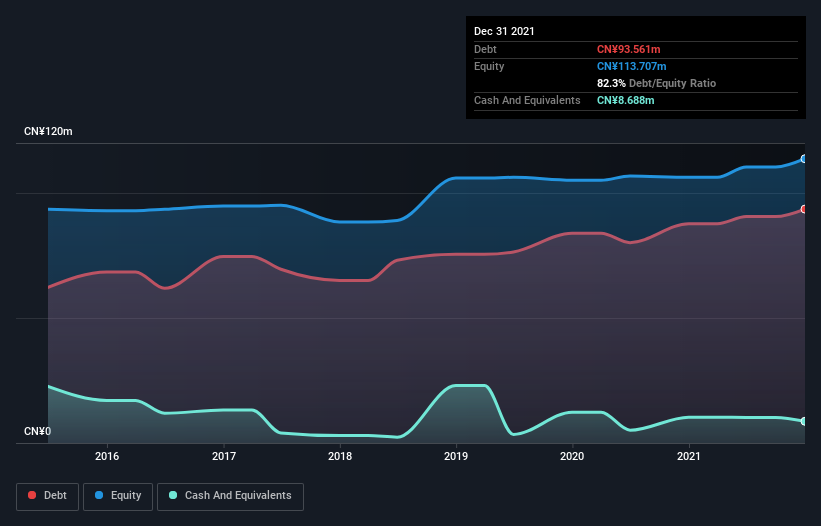Click the 2018 x-axis label
This screenshot has width=821, height=526.
[340, 456]
